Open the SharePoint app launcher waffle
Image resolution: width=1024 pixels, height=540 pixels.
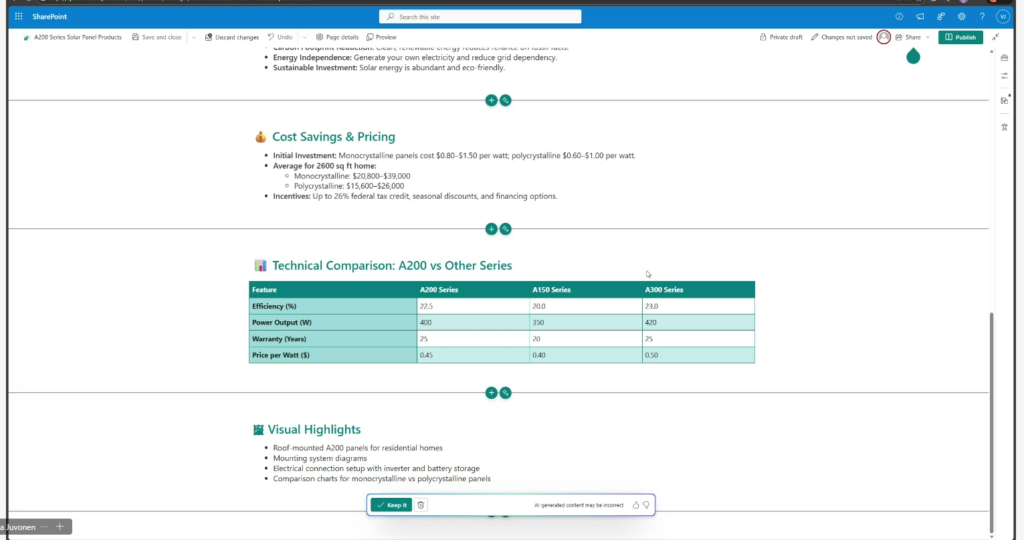(18, 16)
